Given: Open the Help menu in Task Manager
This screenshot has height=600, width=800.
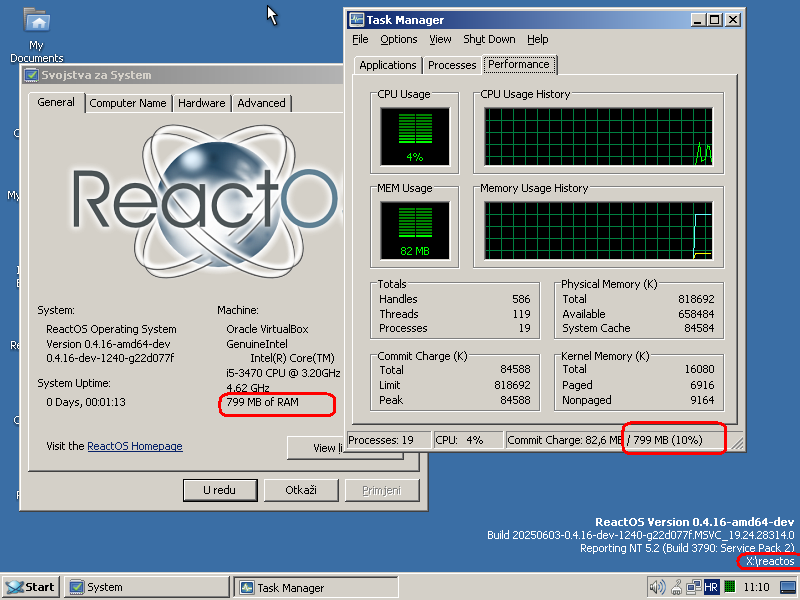Looking at the screenshot, I should tap(538, 39).
